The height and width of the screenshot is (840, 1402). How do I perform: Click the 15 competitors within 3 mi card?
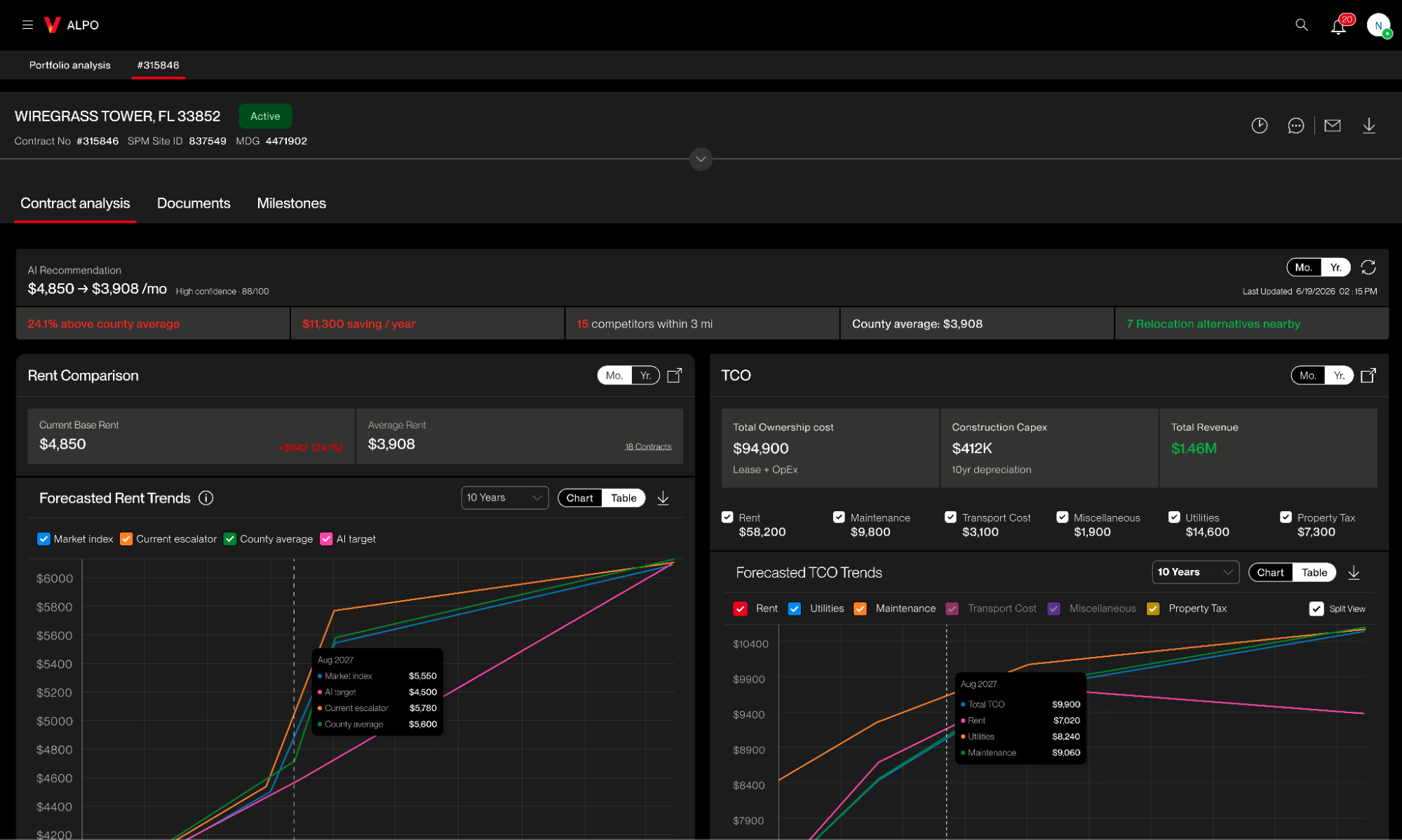pos(701,323)
